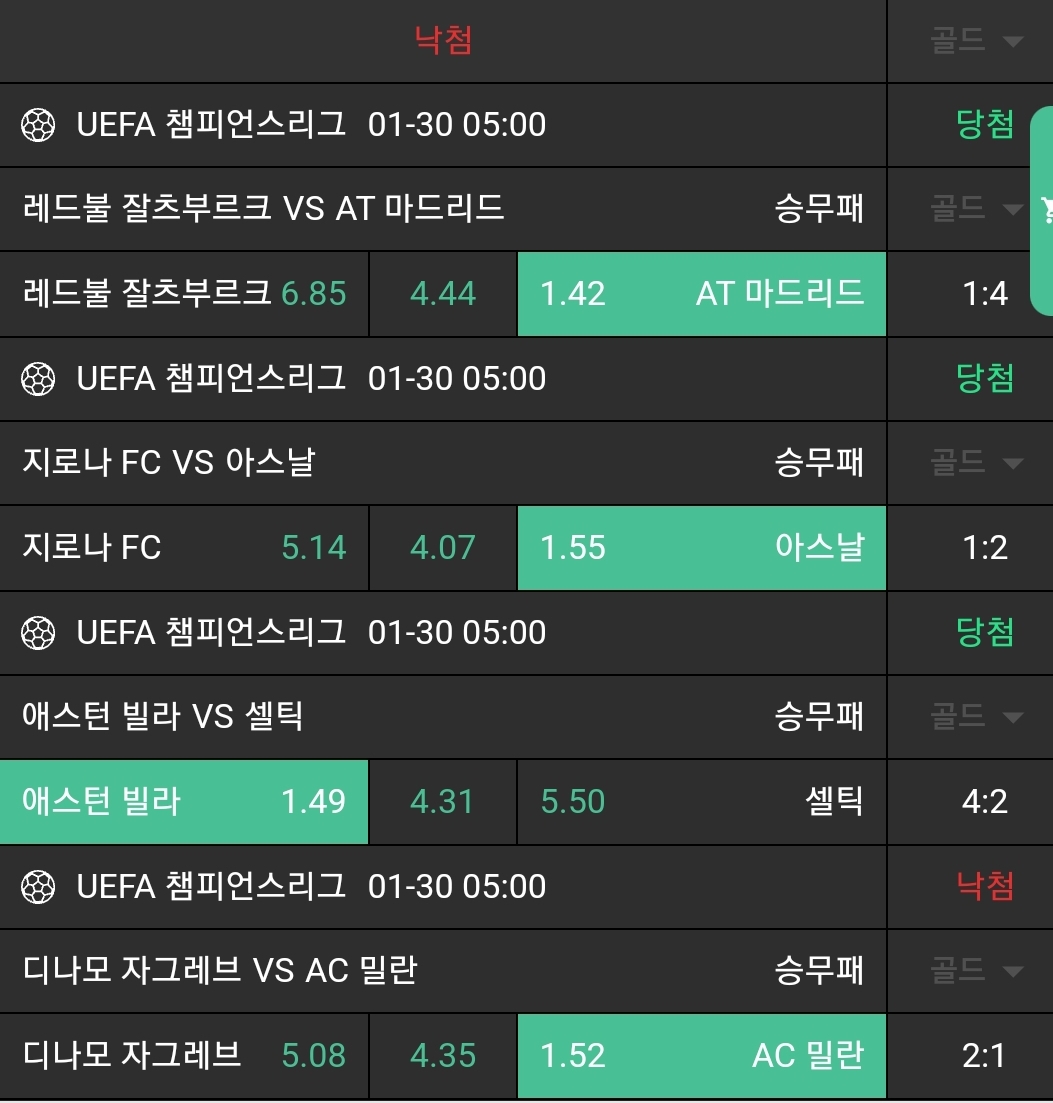1053x1103 pixels.
Task: Click draw odds 4.07 for 지로나 vs 아스날
Action: [x=443, y=548]
